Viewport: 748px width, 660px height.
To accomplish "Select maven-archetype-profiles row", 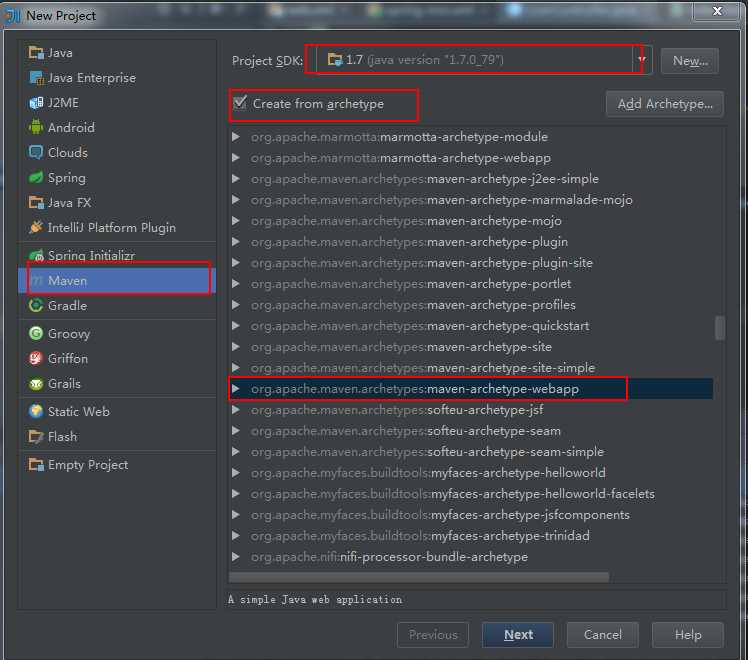I will tap(471, 305).
